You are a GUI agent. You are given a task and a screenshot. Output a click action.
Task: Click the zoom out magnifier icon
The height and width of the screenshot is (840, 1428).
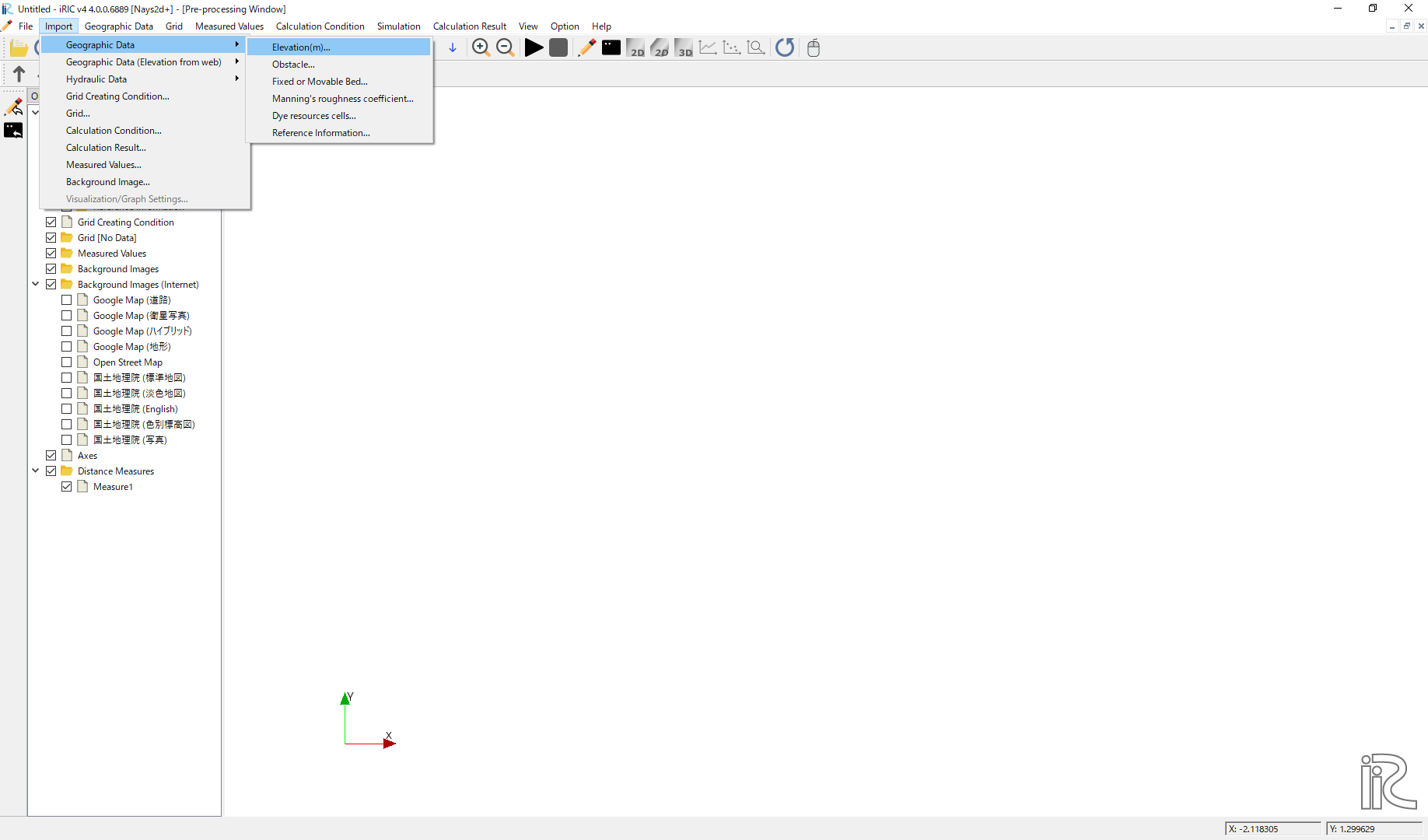point(505,47)
